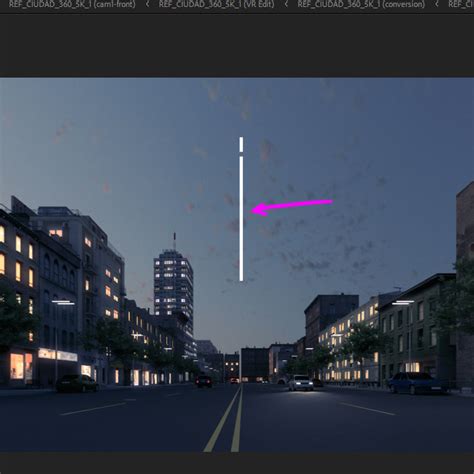Click the white car with headlights on

pos(301,382)
